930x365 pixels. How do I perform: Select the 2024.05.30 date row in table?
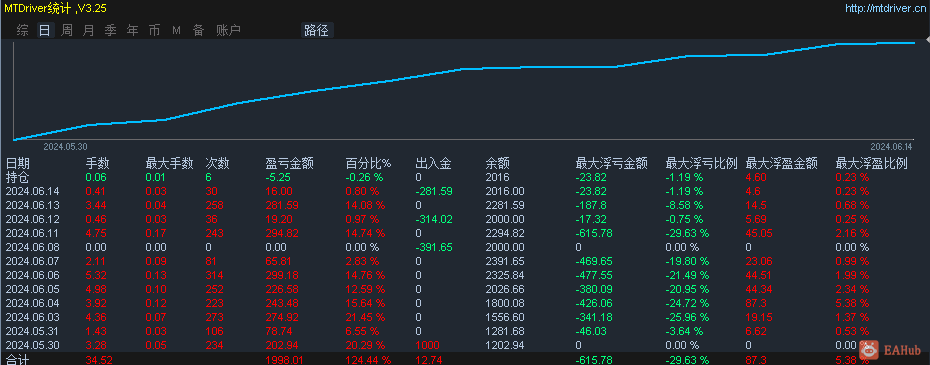click(x=32, y=345)
